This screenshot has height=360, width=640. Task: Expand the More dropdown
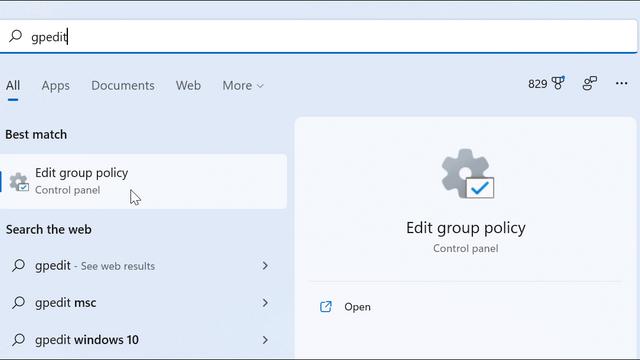coord(243,85)
